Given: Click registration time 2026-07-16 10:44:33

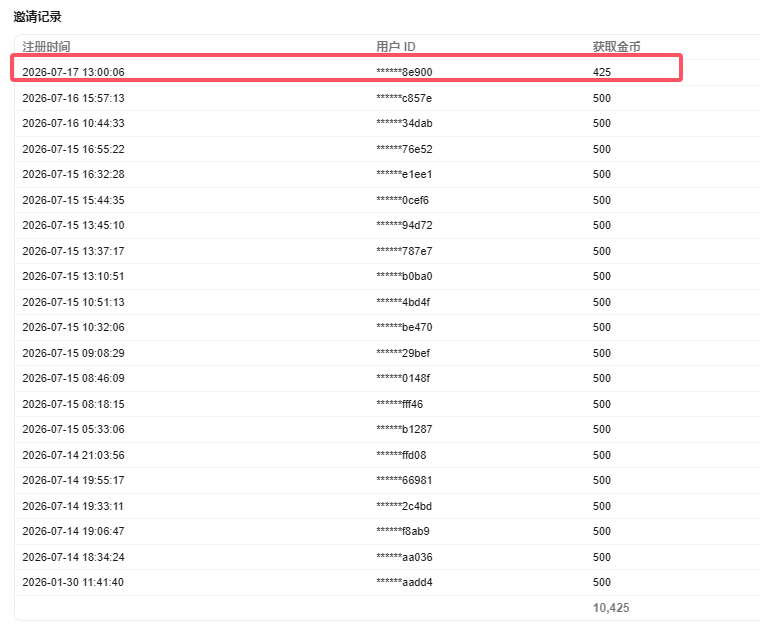Looking at the screenshot, I should [x=73, y=123].
